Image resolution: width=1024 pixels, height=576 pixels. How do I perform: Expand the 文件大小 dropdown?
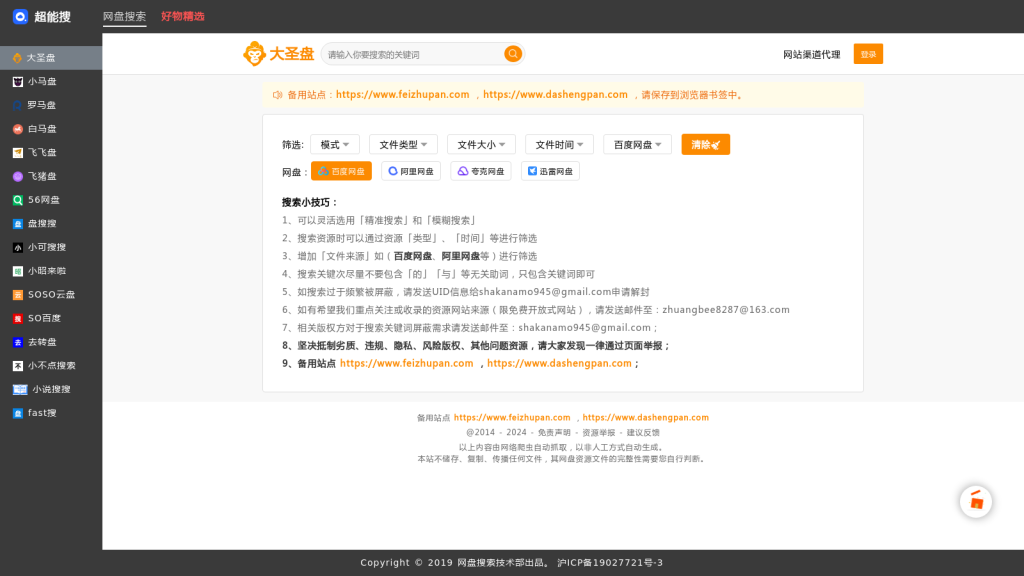pyautogui.click(x=481, y=144)
